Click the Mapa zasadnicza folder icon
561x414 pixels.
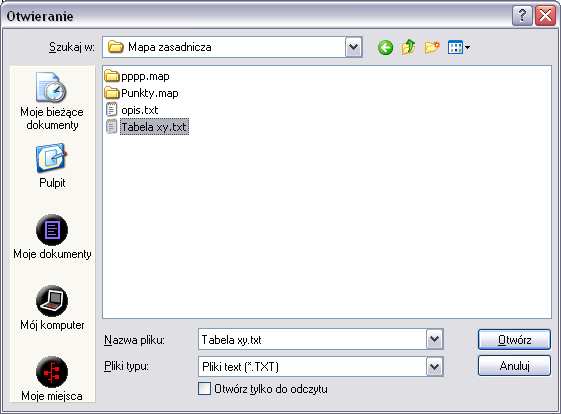pyautogui.click(x=116, y=47)
